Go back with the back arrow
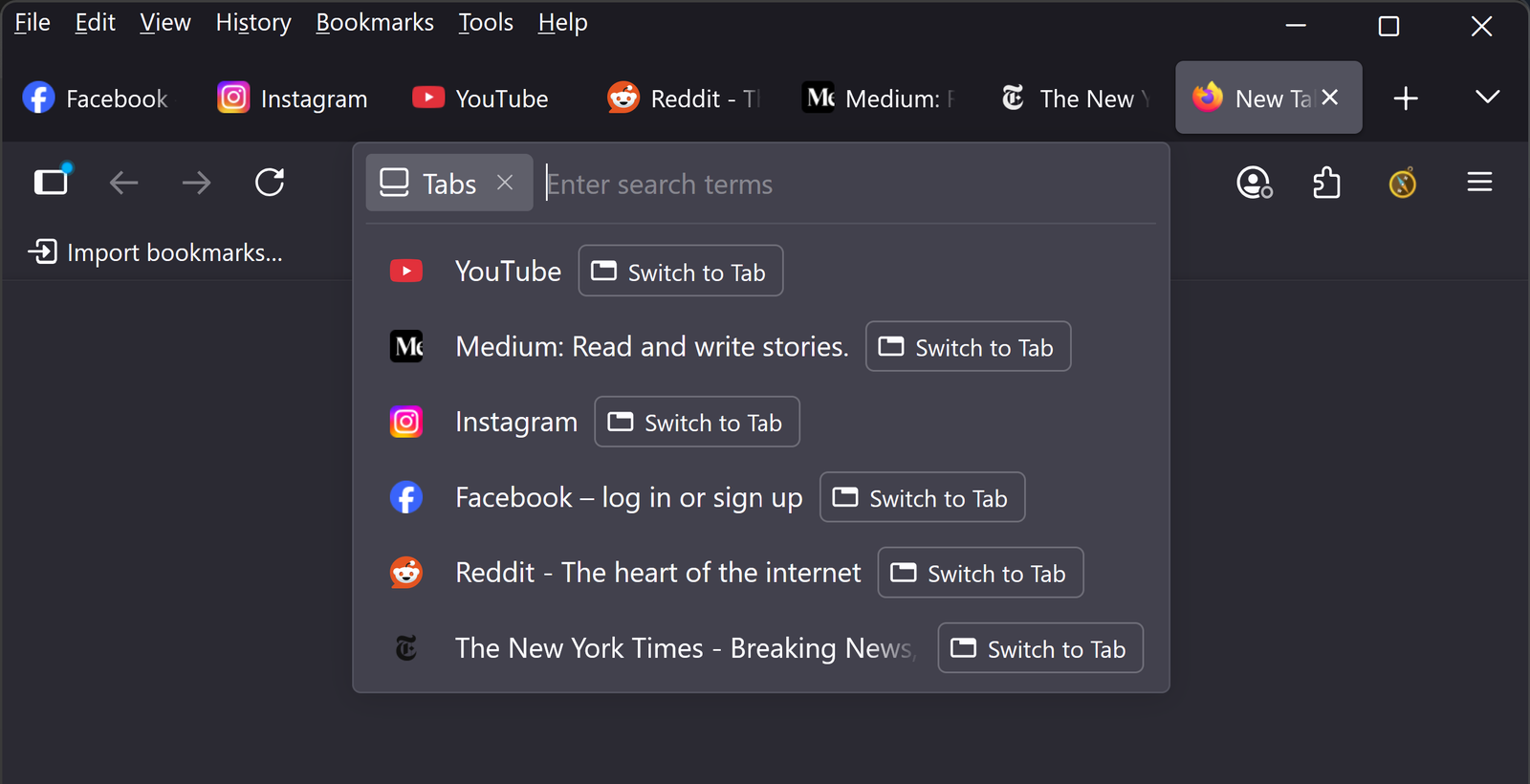This screenshot has height=784, width=1530. pos(124,183)
